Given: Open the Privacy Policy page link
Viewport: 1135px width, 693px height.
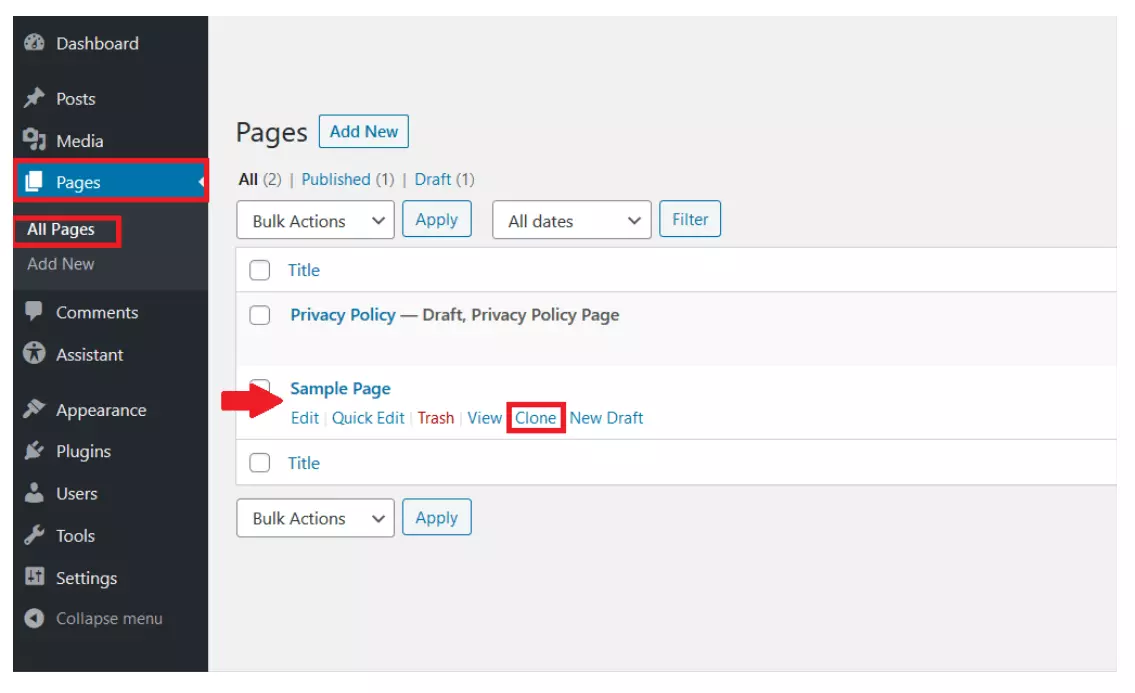Looking at the screenshot, I should (343, 315).
